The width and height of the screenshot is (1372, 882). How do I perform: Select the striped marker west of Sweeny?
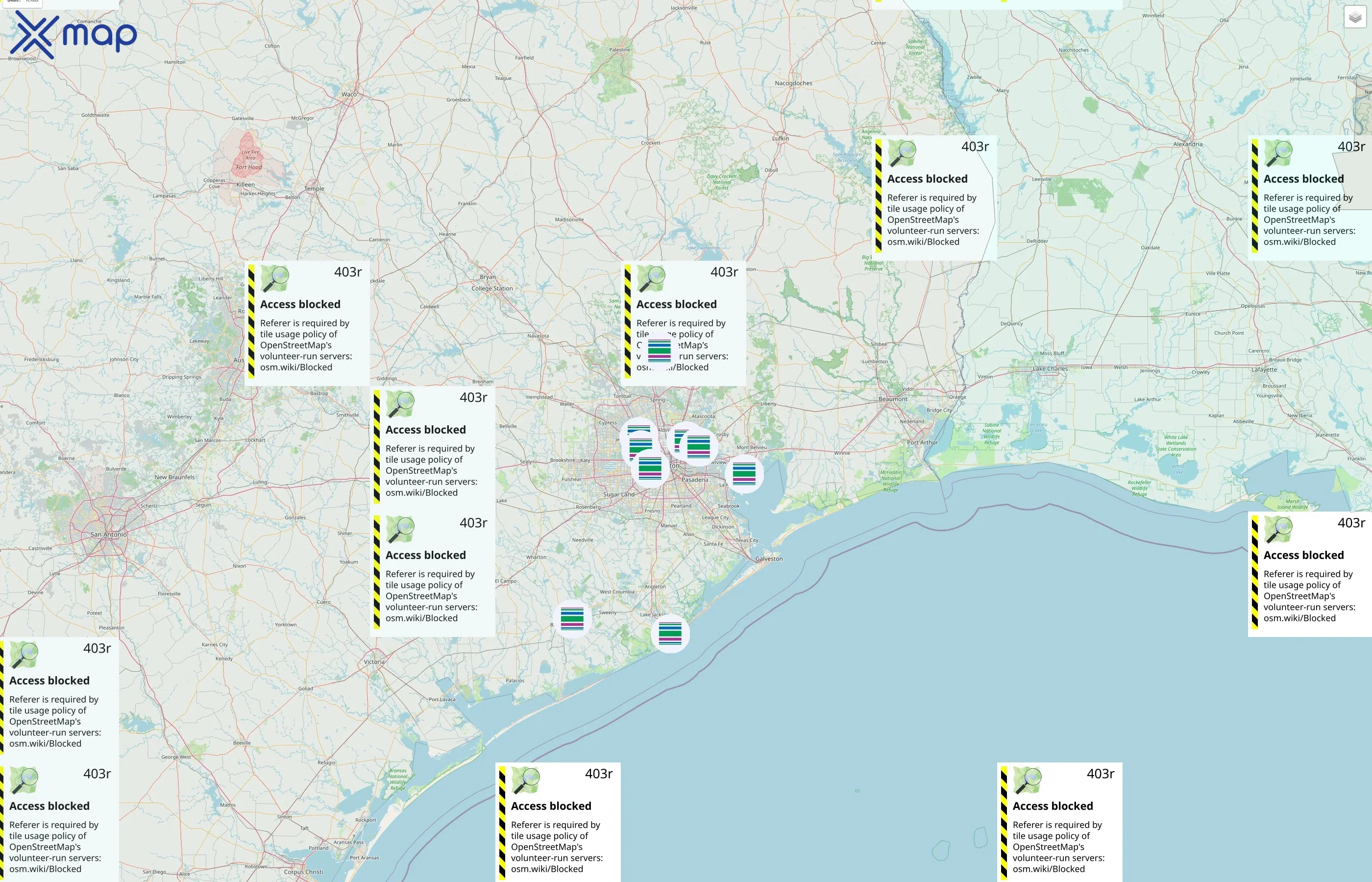coord(572,618)
